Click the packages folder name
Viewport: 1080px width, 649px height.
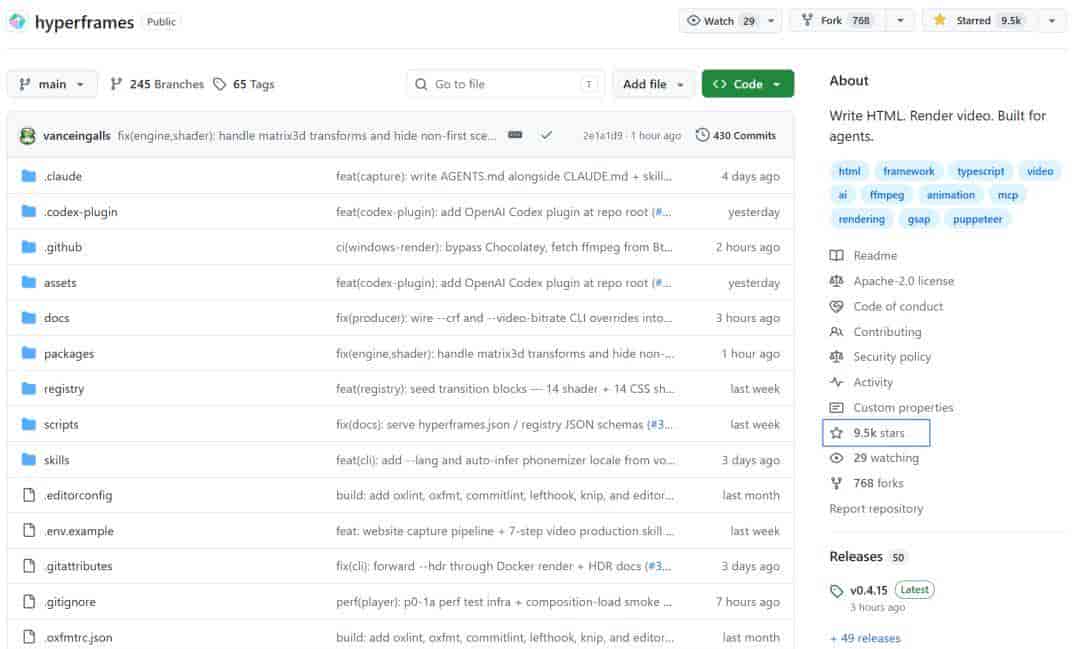click(69, 354)
